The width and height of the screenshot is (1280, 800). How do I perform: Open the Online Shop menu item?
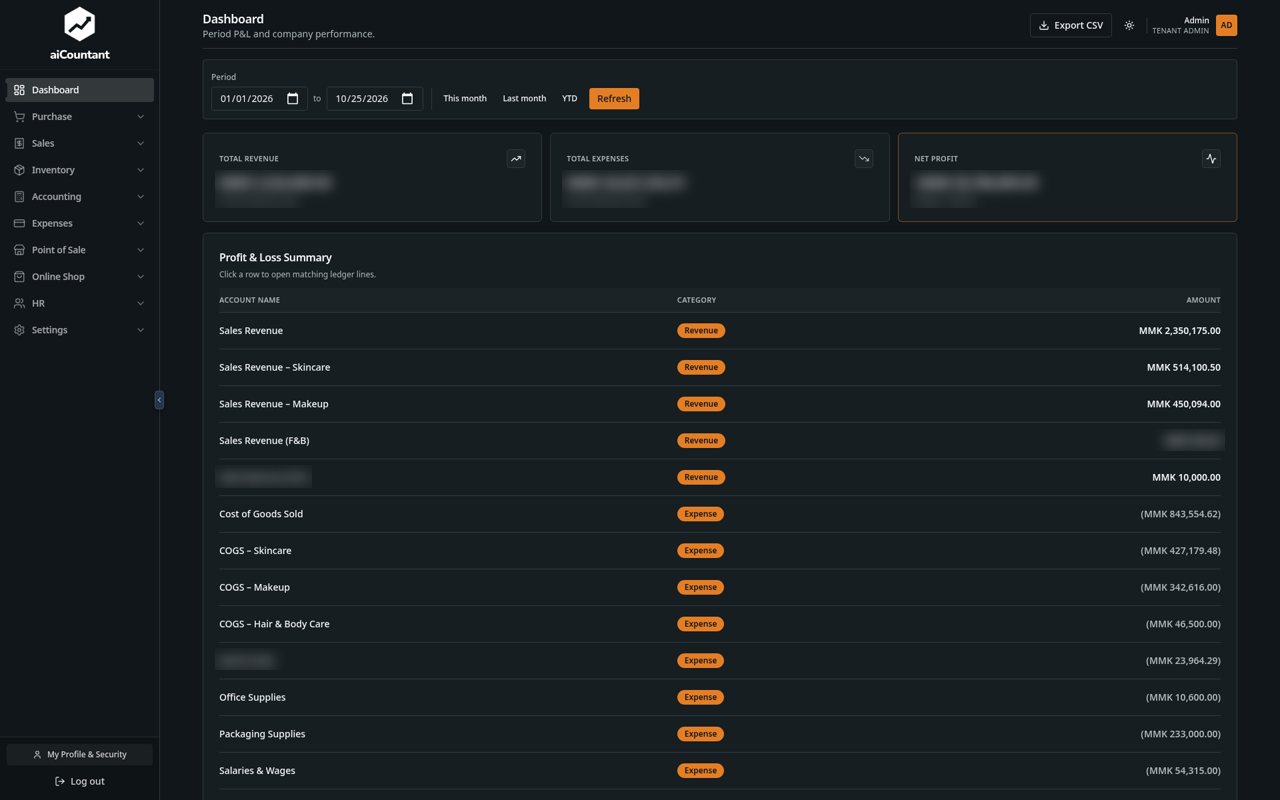(x=80, y=277)
